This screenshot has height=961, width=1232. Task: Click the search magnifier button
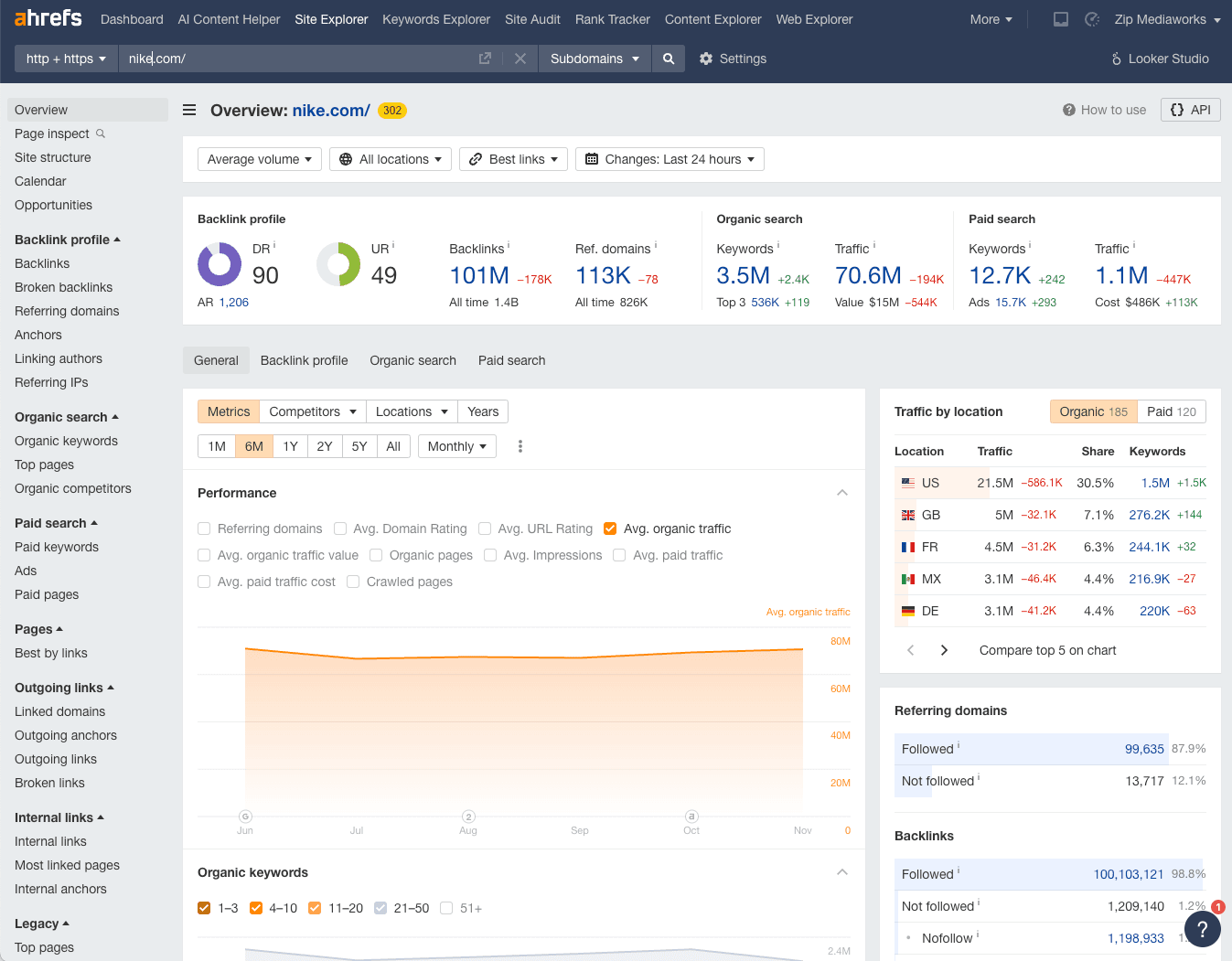[x=669, y=59]
